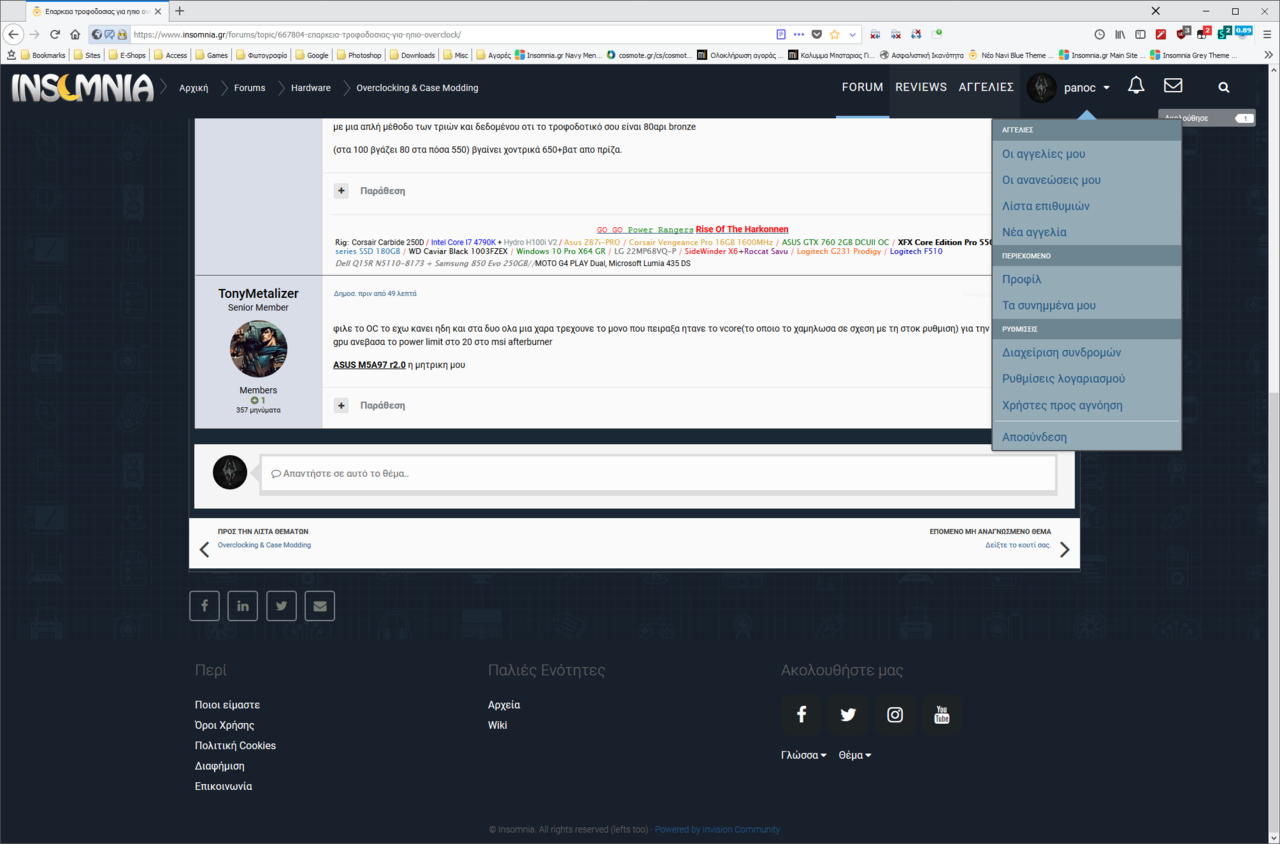Save page to Pocket
Viewport: 1280px width, 844px height.
pos(817,34)
